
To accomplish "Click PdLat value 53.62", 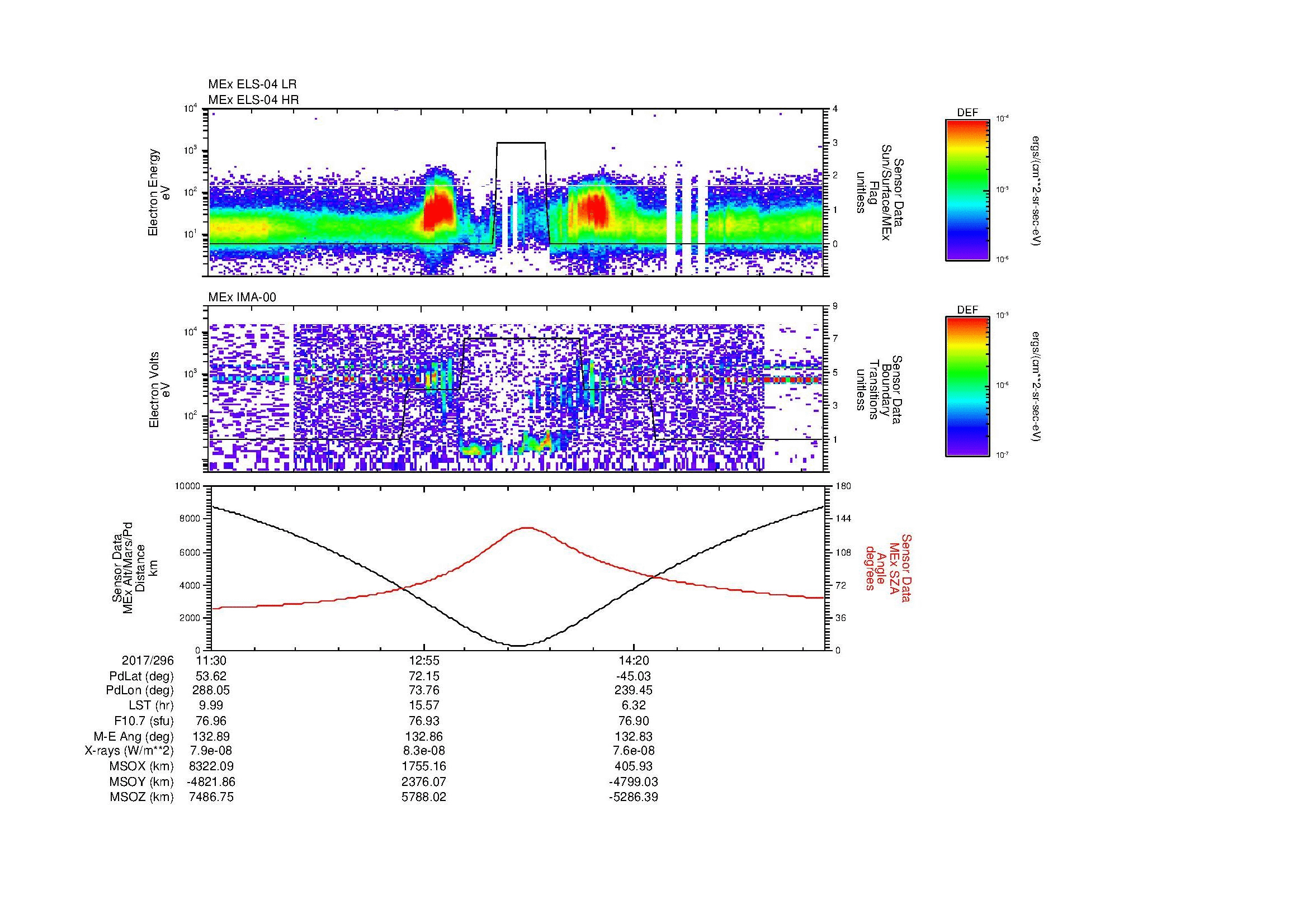I will (211, 676).
